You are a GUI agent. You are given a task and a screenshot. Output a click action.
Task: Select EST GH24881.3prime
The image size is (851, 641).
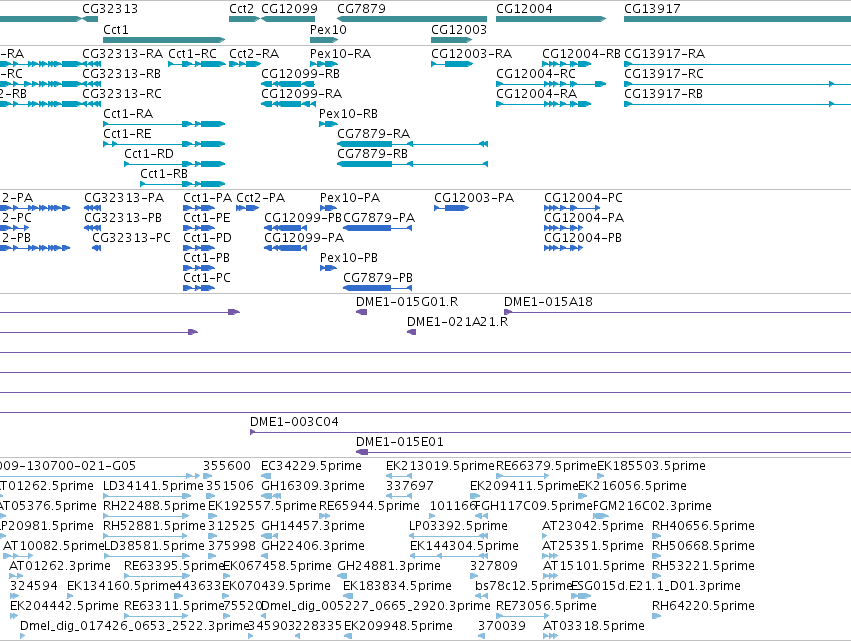tap(342, 576)
